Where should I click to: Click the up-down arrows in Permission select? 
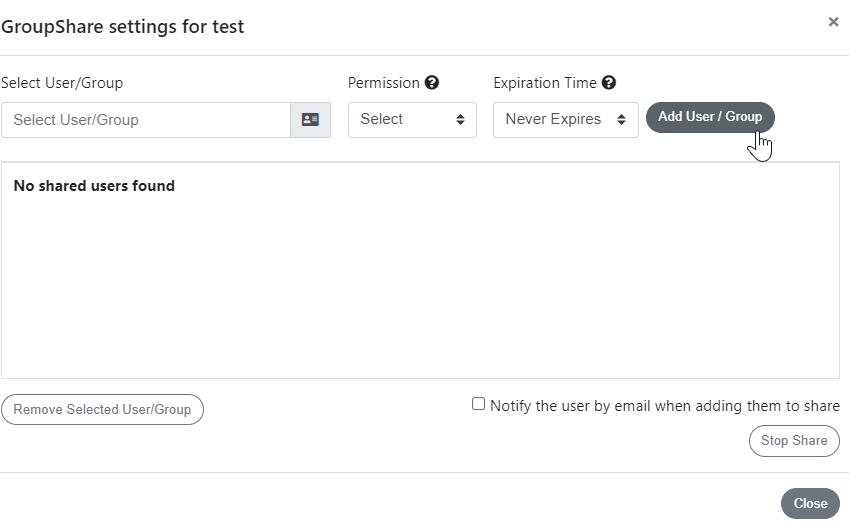tap(460, 120)
